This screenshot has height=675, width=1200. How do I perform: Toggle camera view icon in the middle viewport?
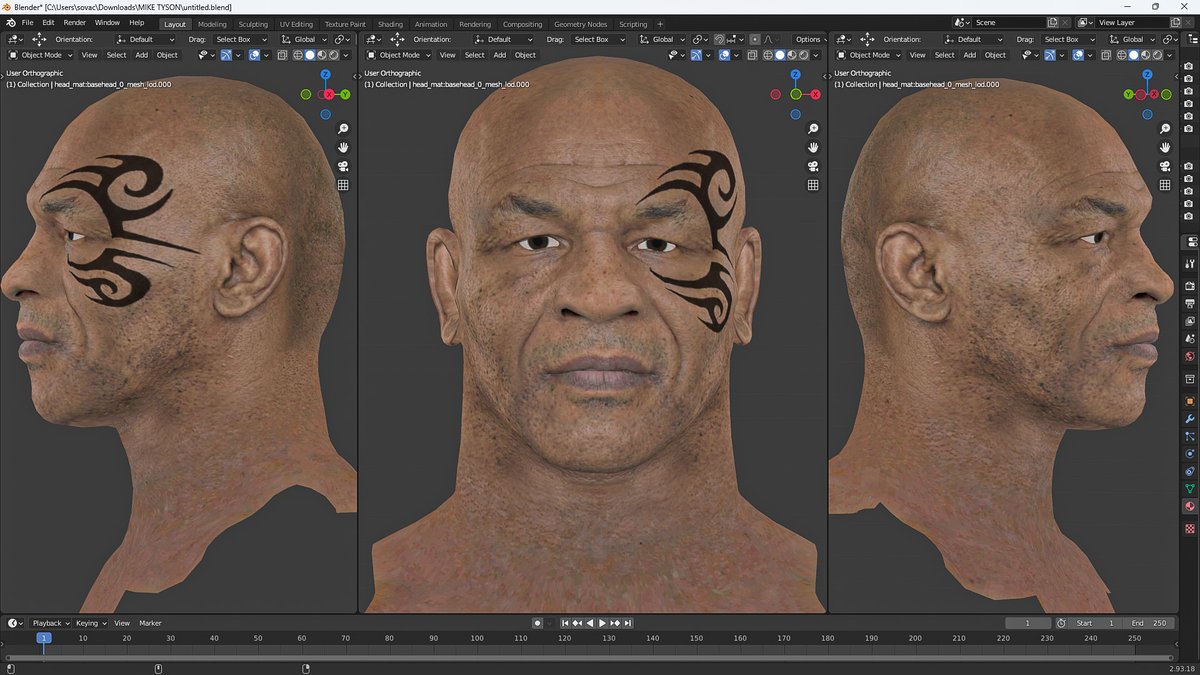coord(813,166)
